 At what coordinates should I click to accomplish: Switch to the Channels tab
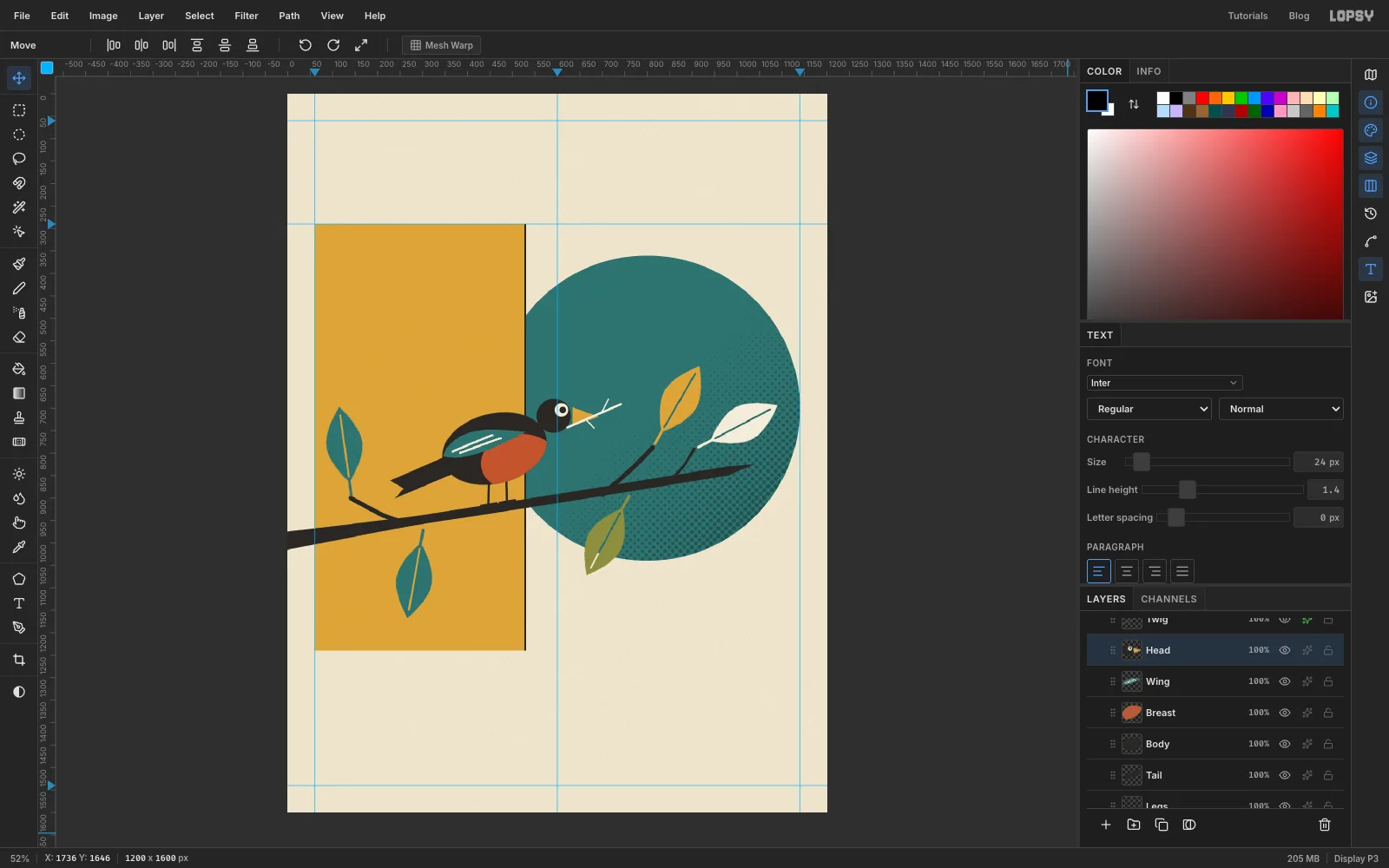(x=1168, y=599)
